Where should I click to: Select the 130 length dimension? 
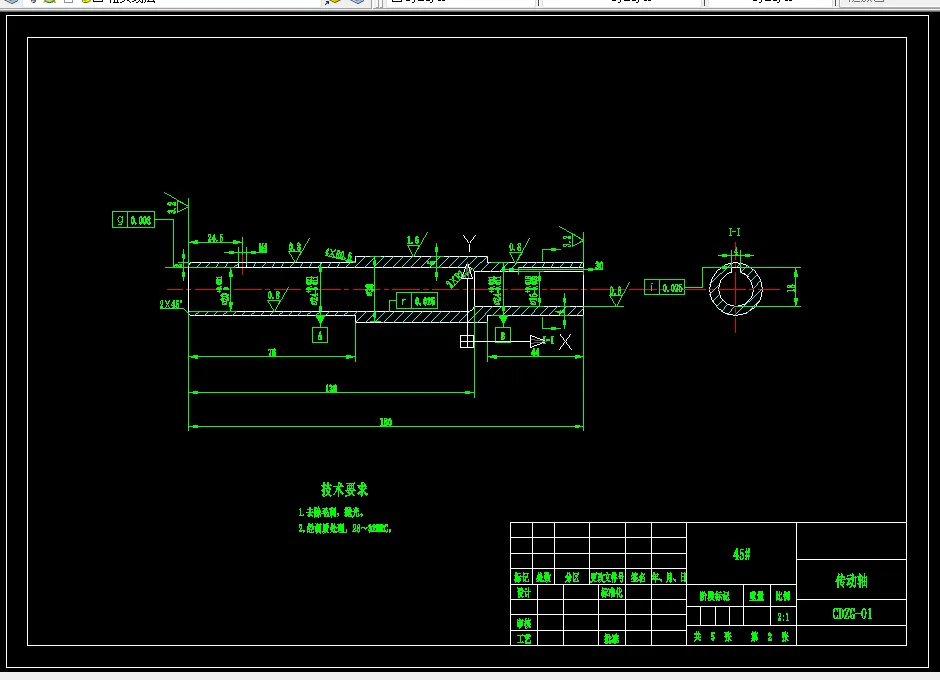[331, 389]
